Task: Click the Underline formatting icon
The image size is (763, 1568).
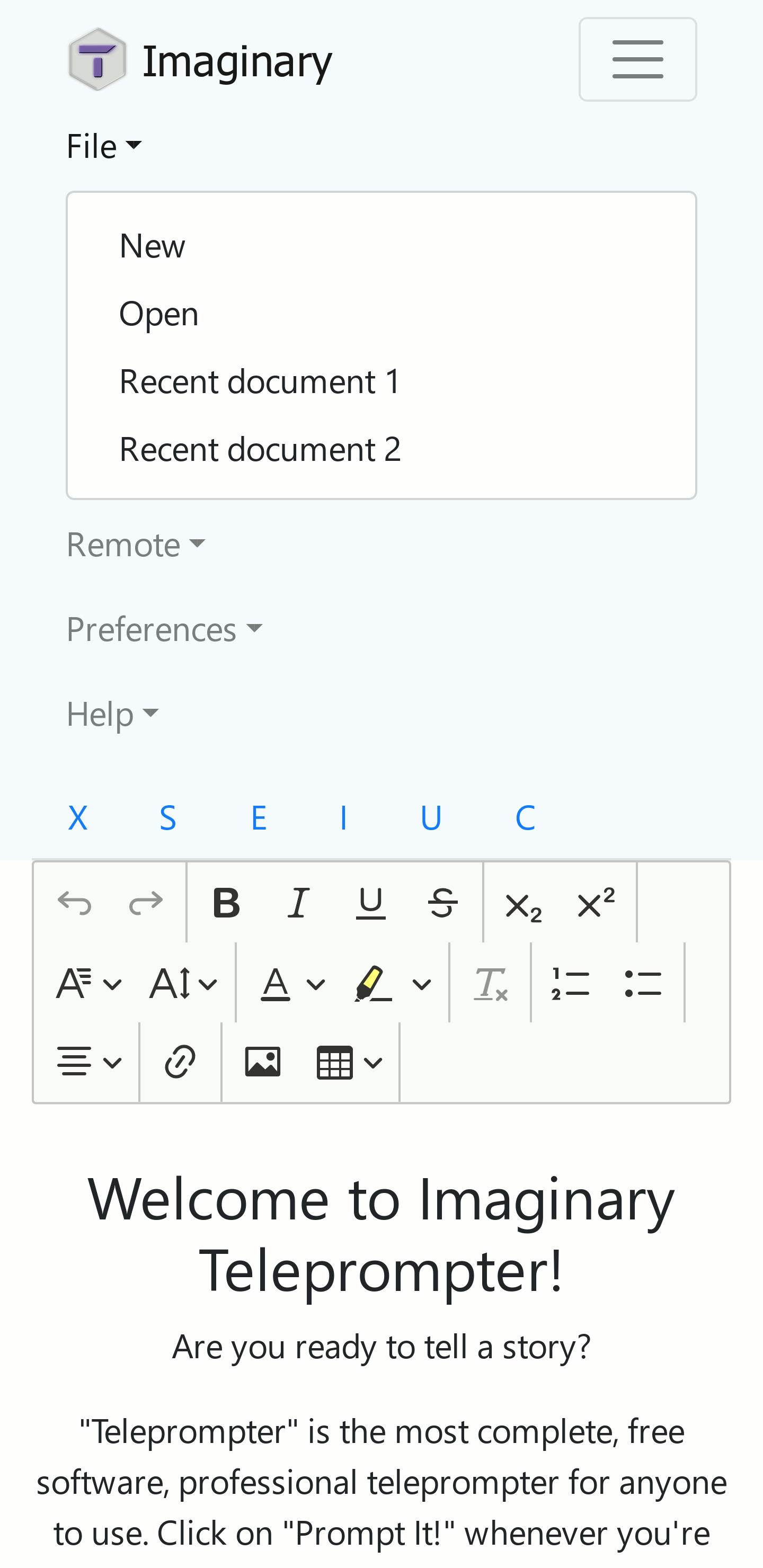Action: 370,903
